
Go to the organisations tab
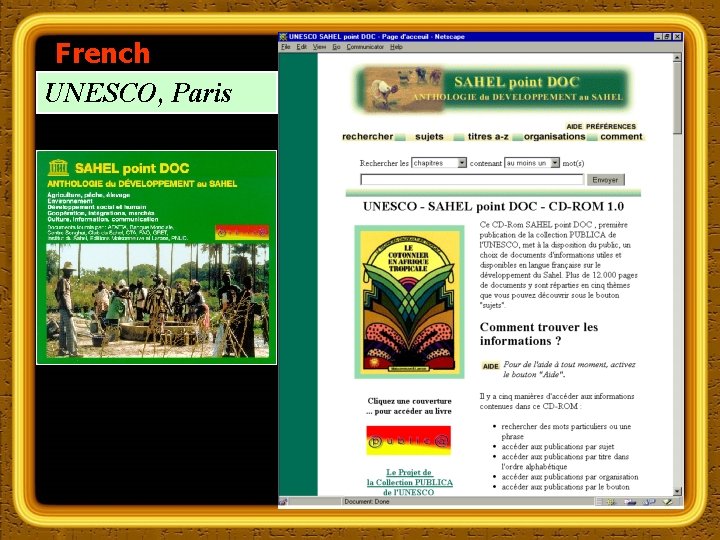point(555,136)
